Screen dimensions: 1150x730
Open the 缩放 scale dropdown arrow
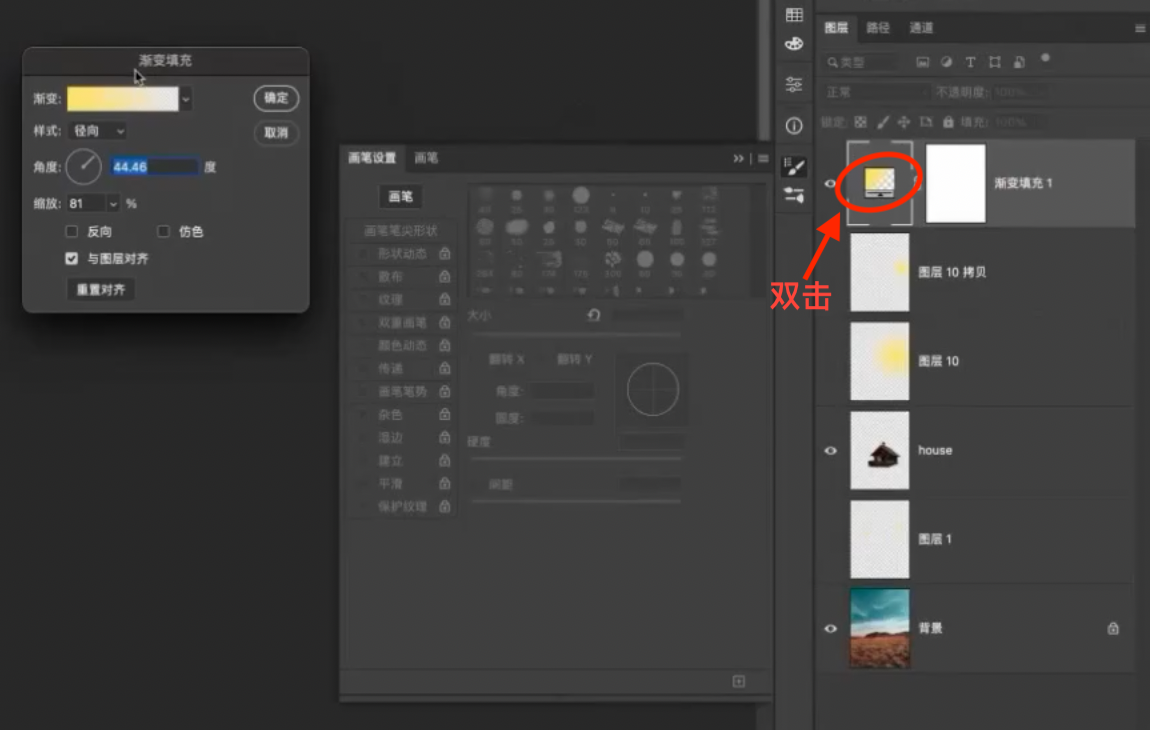[112, 204]
